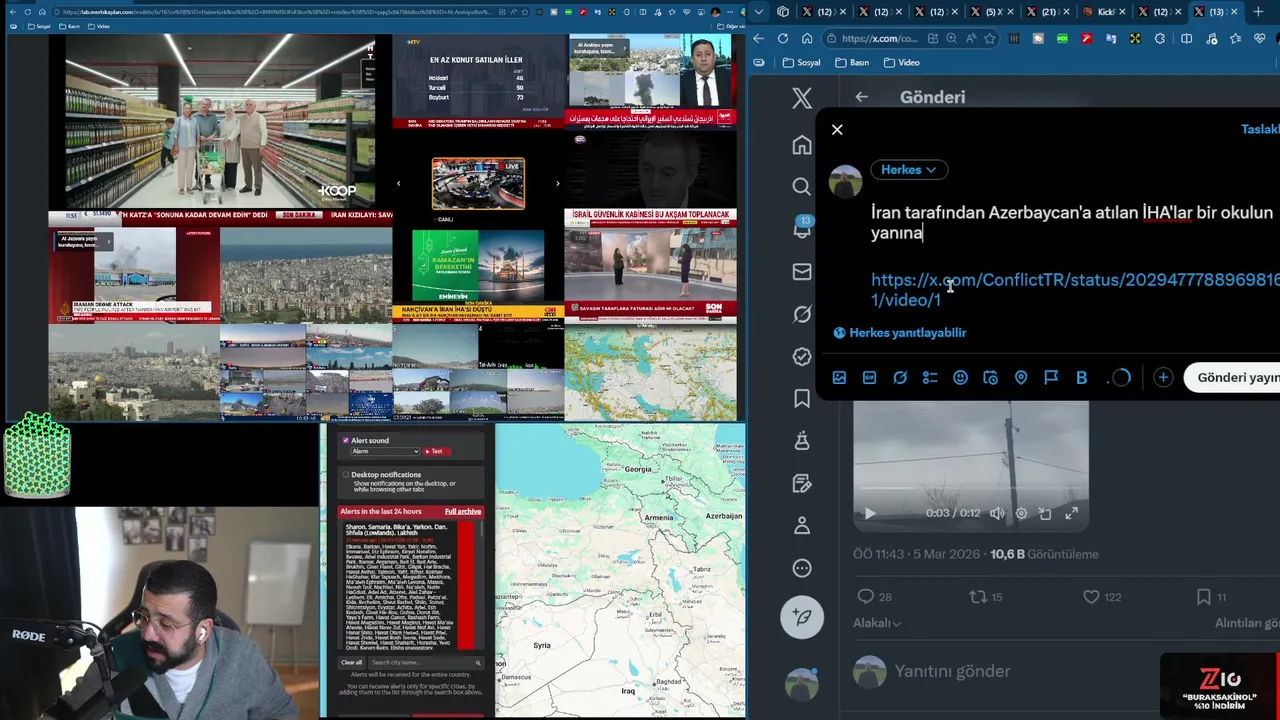
Task: Go back using arrow beside Gönderi
Action: [861, 97]
